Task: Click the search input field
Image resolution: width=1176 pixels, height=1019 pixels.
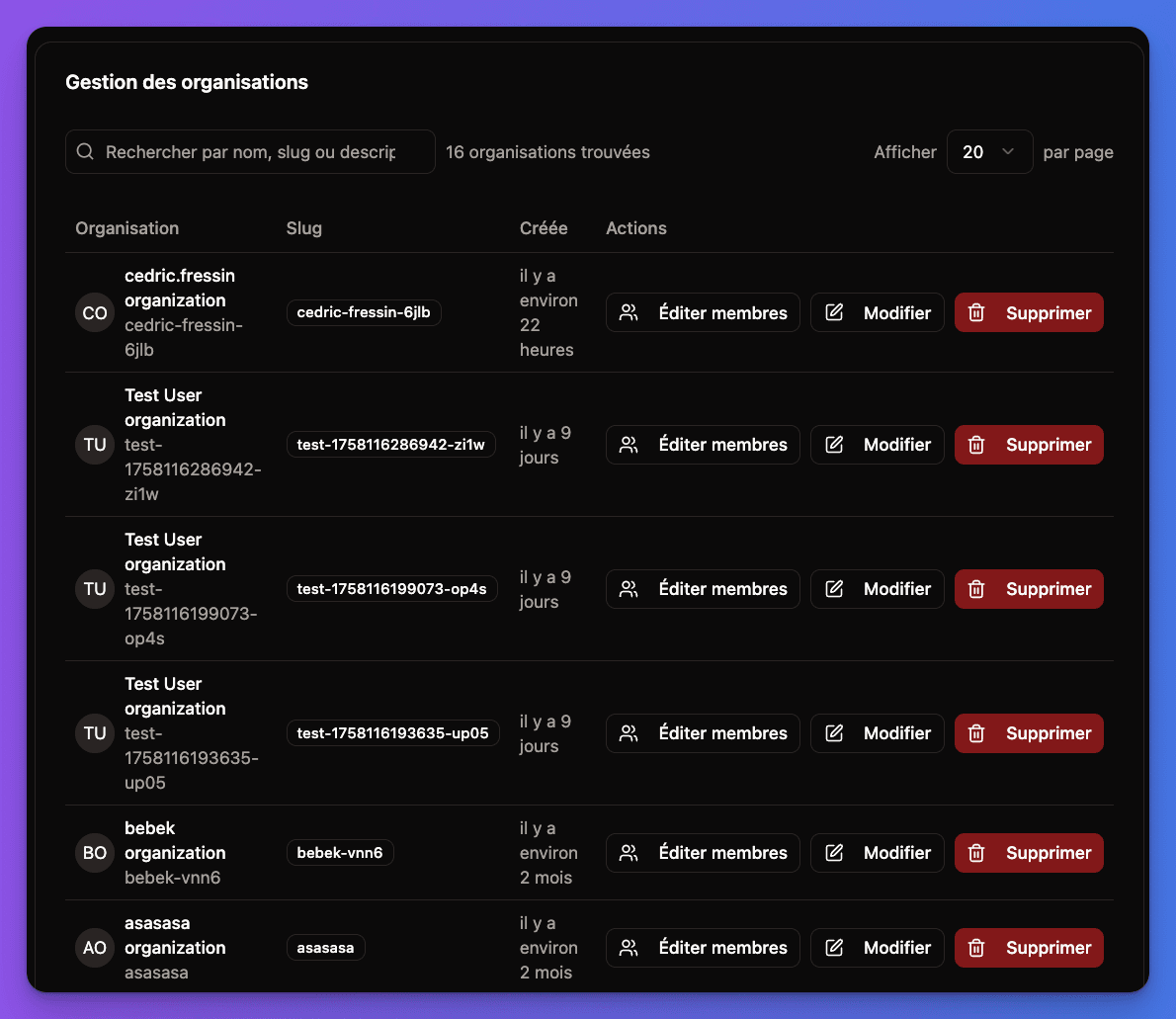Action: [x=250, y=151]
